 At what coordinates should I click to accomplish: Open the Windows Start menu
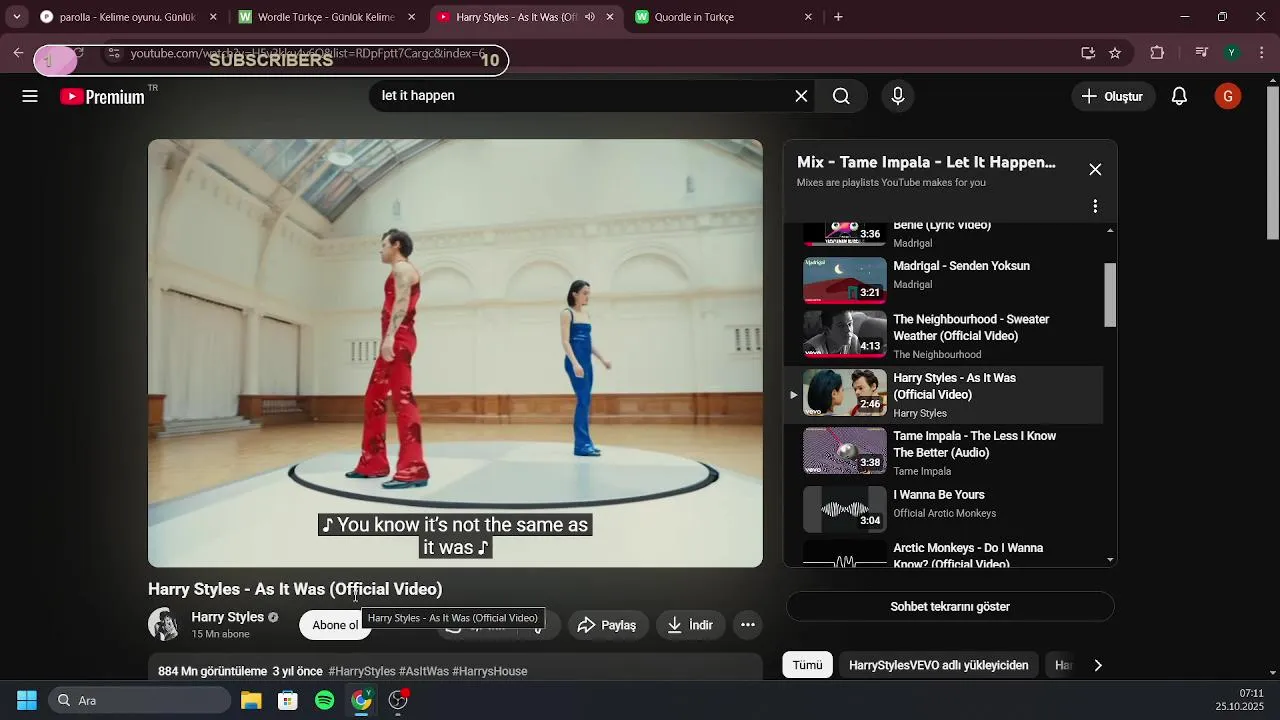(x=27, y=700)
